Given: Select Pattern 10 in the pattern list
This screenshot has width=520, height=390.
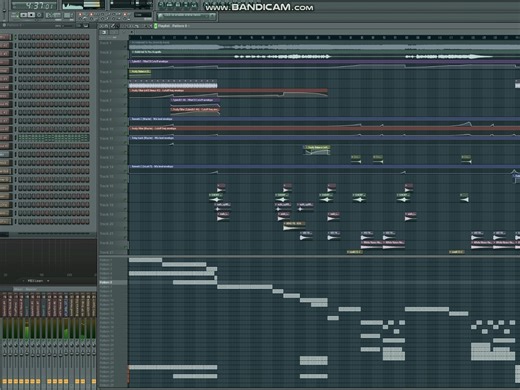Looking at the screenshot, I should [107, 300].
